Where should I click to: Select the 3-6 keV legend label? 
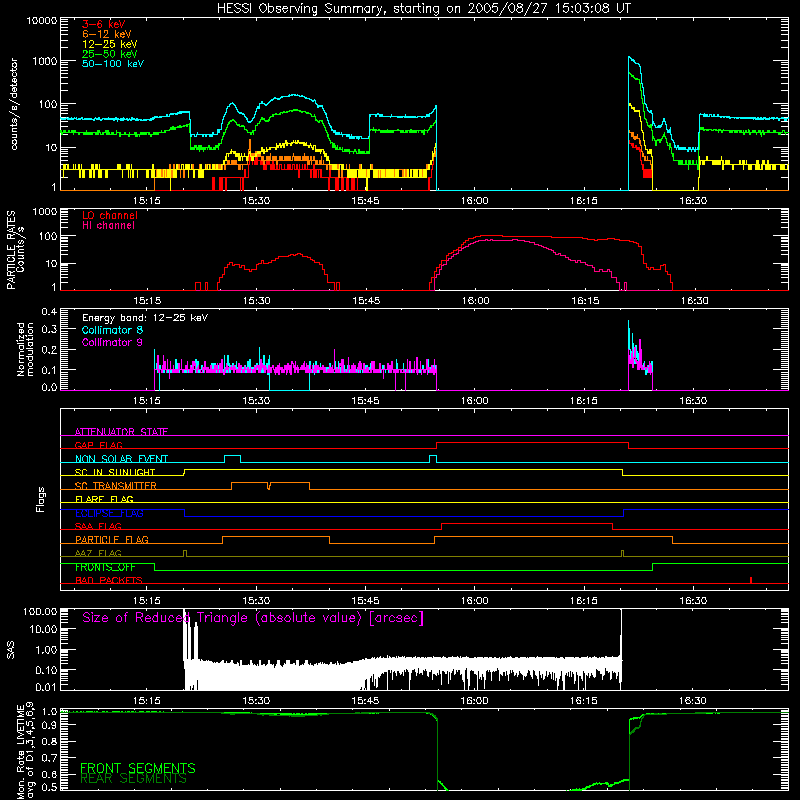[104, 24]
